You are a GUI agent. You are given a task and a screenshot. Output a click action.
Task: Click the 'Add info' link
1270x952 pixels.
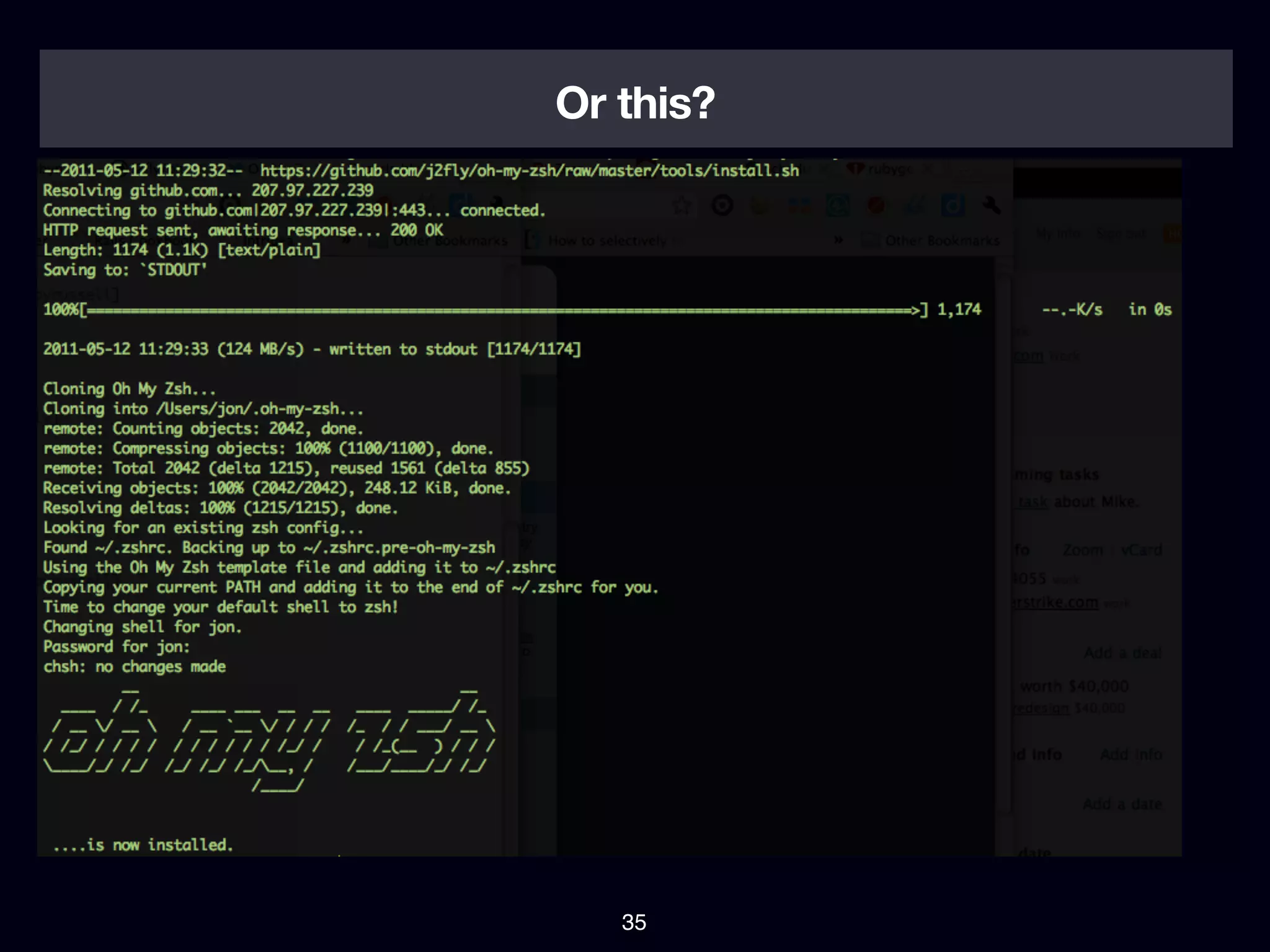pyautogui.click(x=1131, y=754)
